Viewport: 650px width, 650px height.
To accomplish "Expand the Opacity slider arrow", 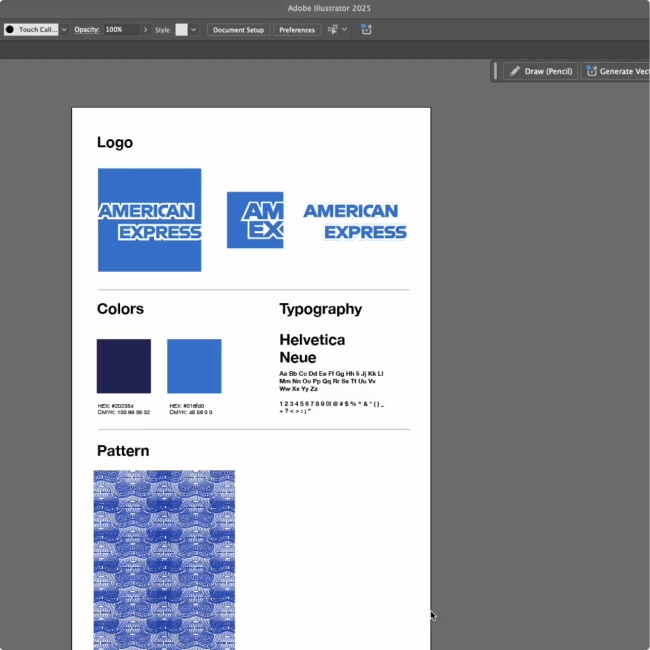I will coord(146,30).
